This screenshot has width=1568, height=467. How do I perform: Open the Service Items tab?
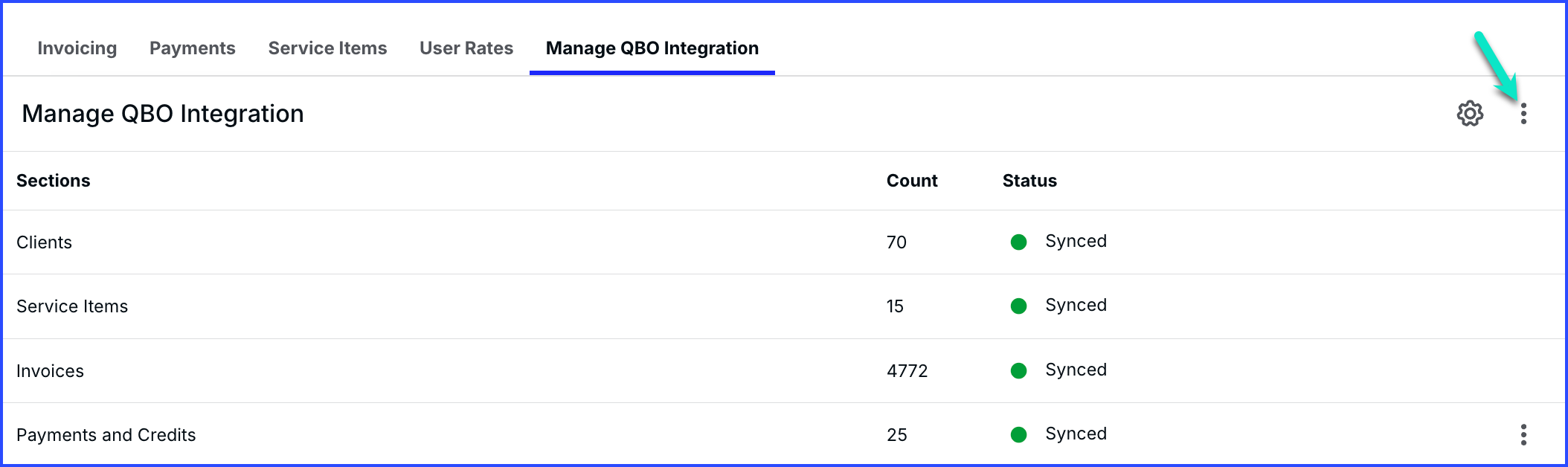327,48
